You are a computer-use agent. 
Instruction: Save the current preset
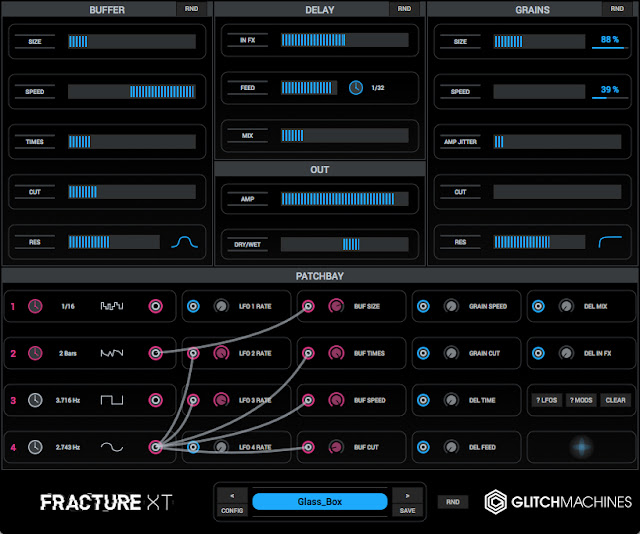point(407,510)
